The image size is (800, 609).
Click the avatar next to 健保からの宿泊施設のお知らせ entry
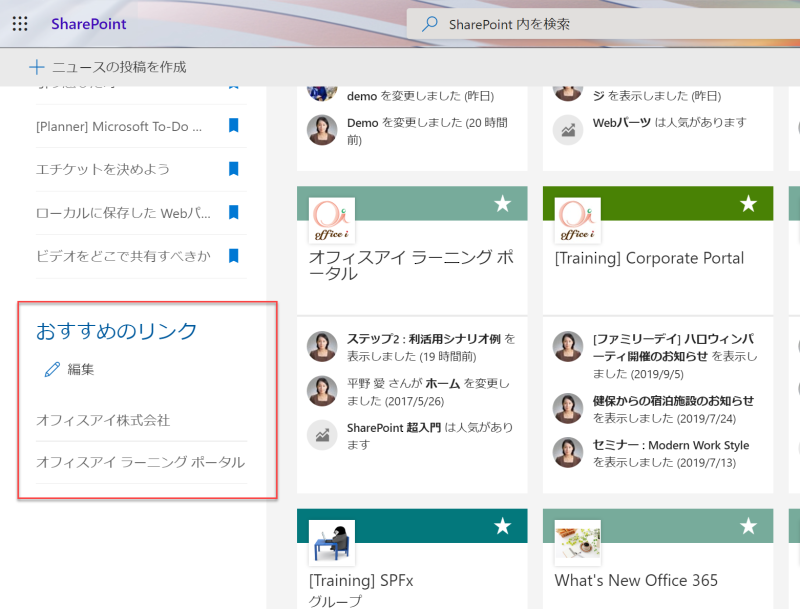click(567, 408)
